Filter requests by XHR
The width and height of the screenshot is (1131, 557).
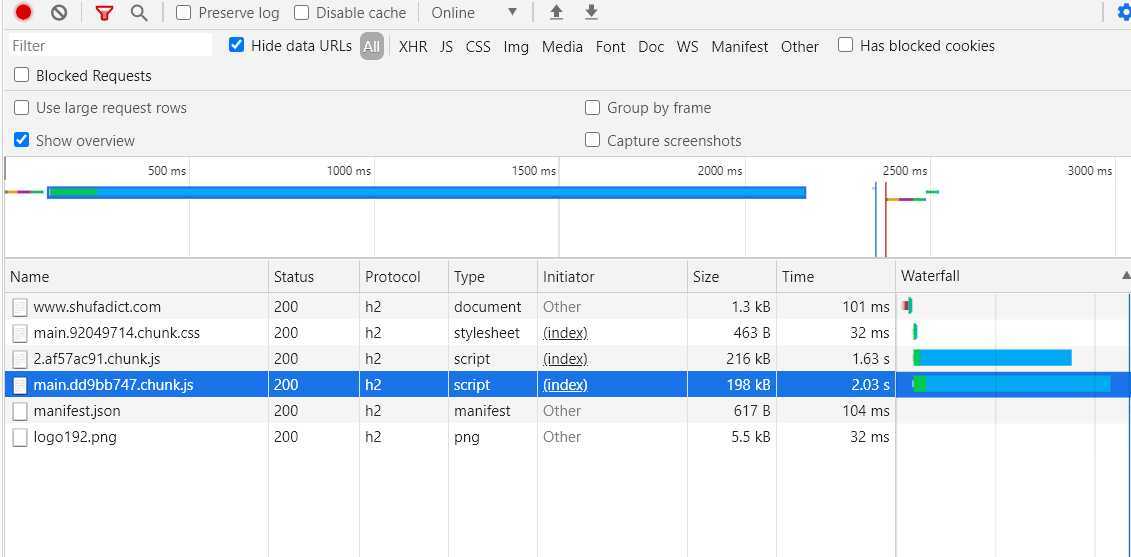point(413,46)
